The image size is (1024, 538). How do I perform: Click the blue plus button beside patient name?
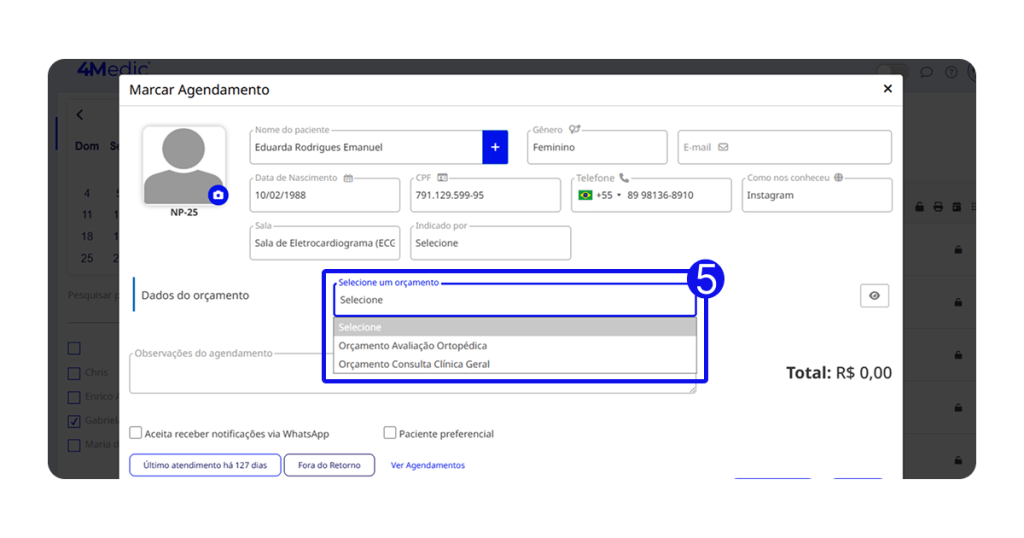point(495,147)
